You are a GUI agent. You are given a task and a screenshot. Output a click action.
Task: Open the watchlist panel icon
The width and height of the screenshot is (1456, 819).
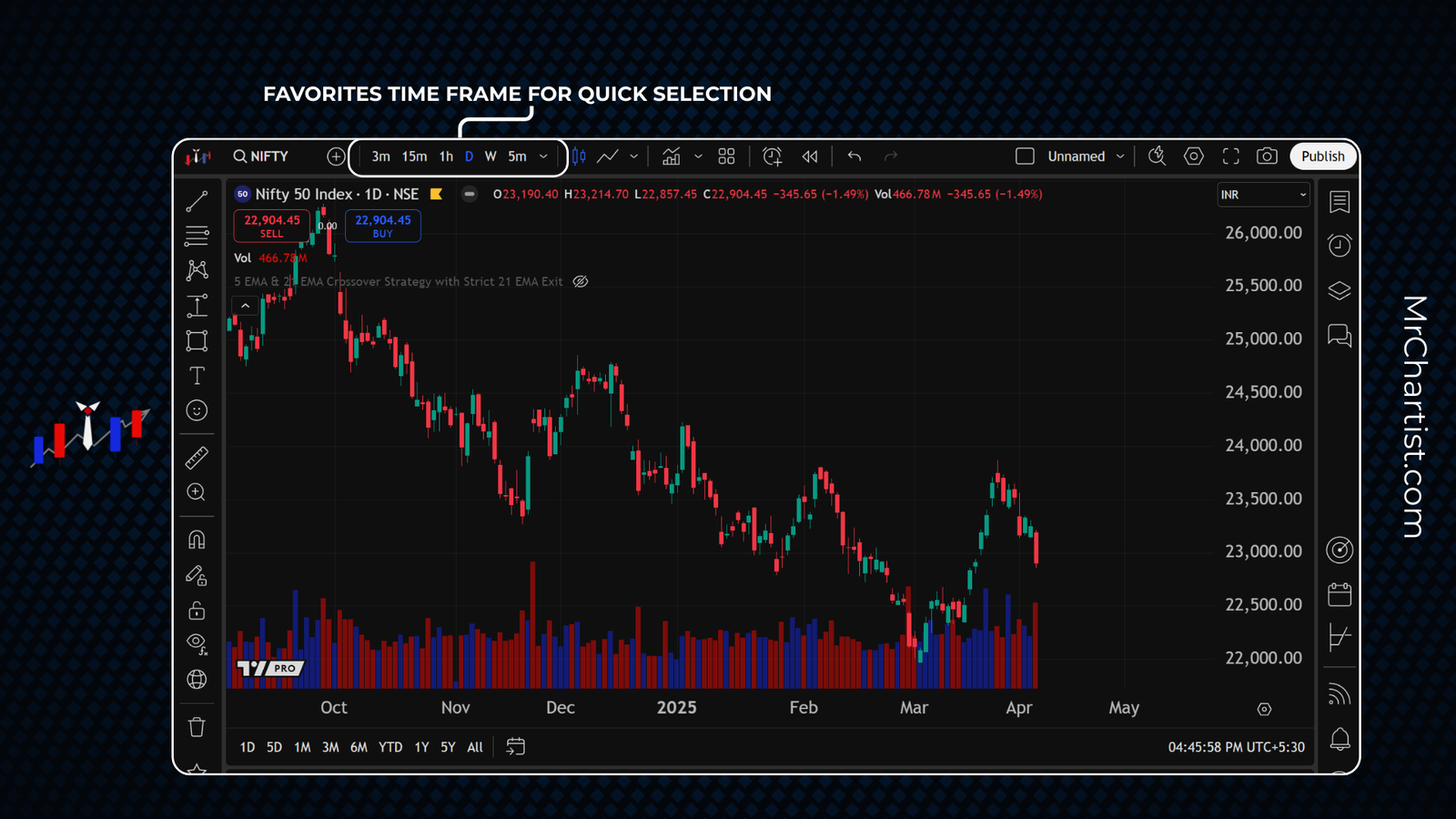click(x=1340, y=202)
